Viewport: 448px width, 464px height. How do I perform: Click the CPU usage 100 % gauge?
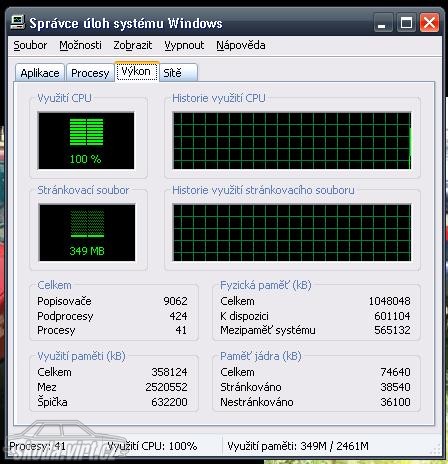pyautogui.click(x=86, y=141)
